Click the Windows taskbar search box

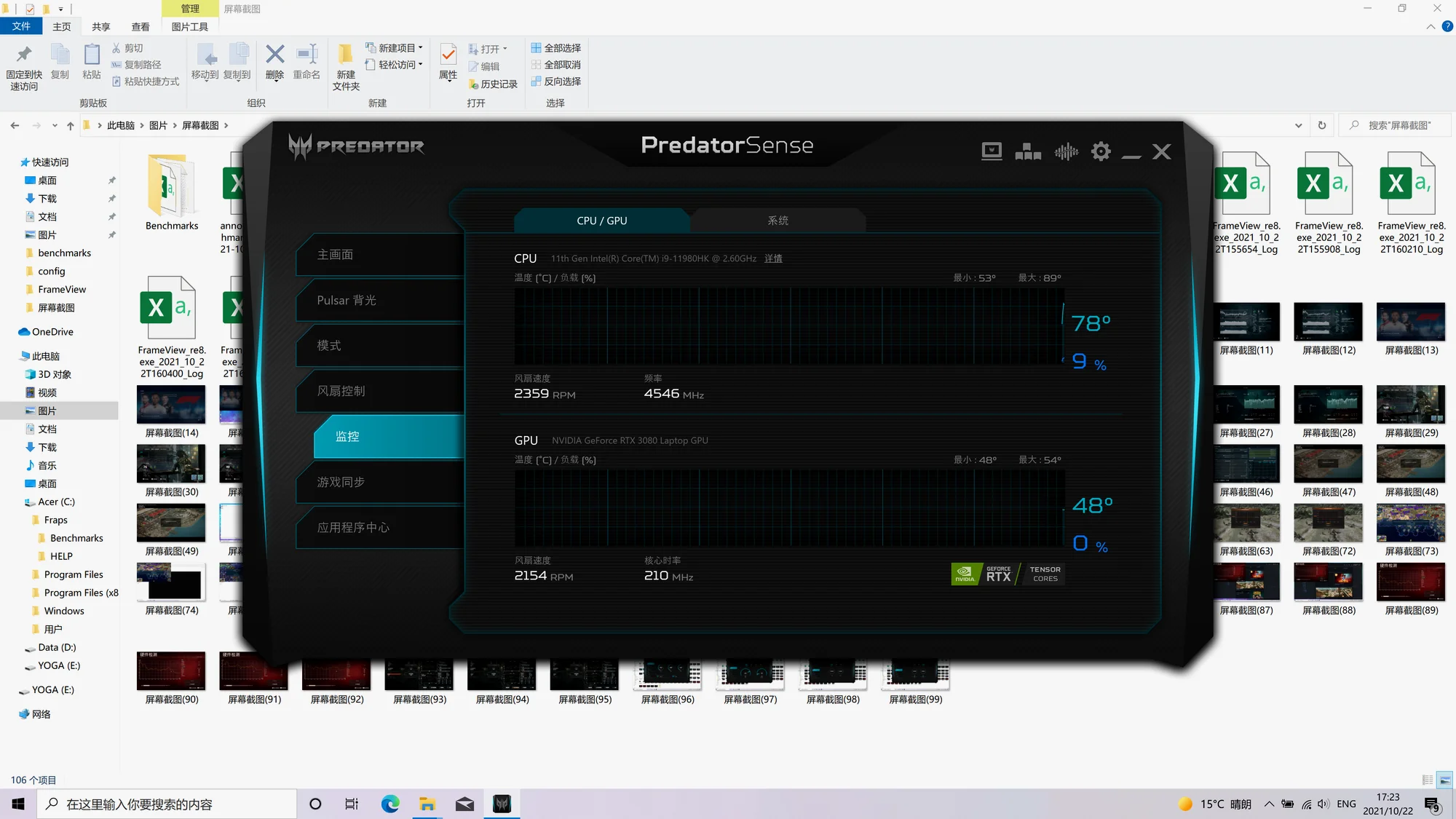[167, 804]
